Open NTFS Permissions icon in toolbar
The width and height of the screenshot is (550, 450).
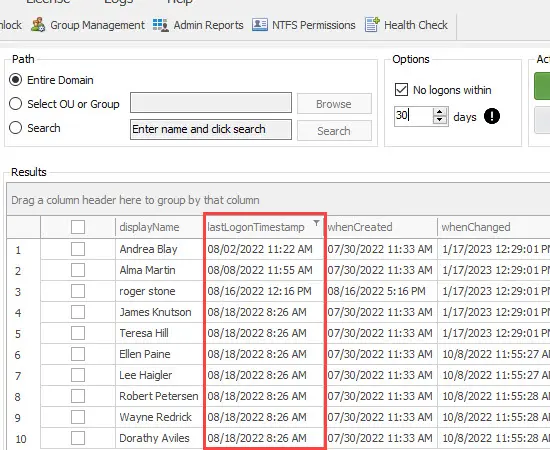tap(260, 25)
